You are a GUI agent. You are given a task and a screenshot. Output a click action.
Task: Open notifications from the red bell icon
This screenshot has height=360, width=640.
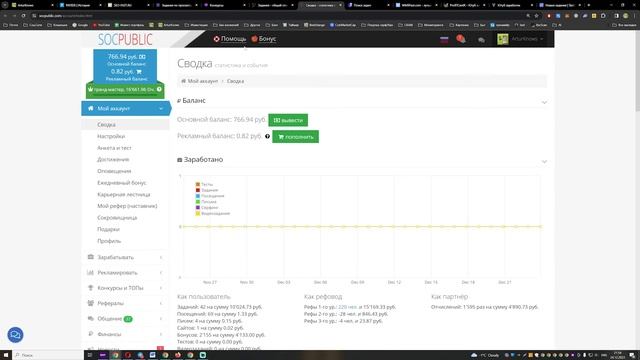[461, 39]
